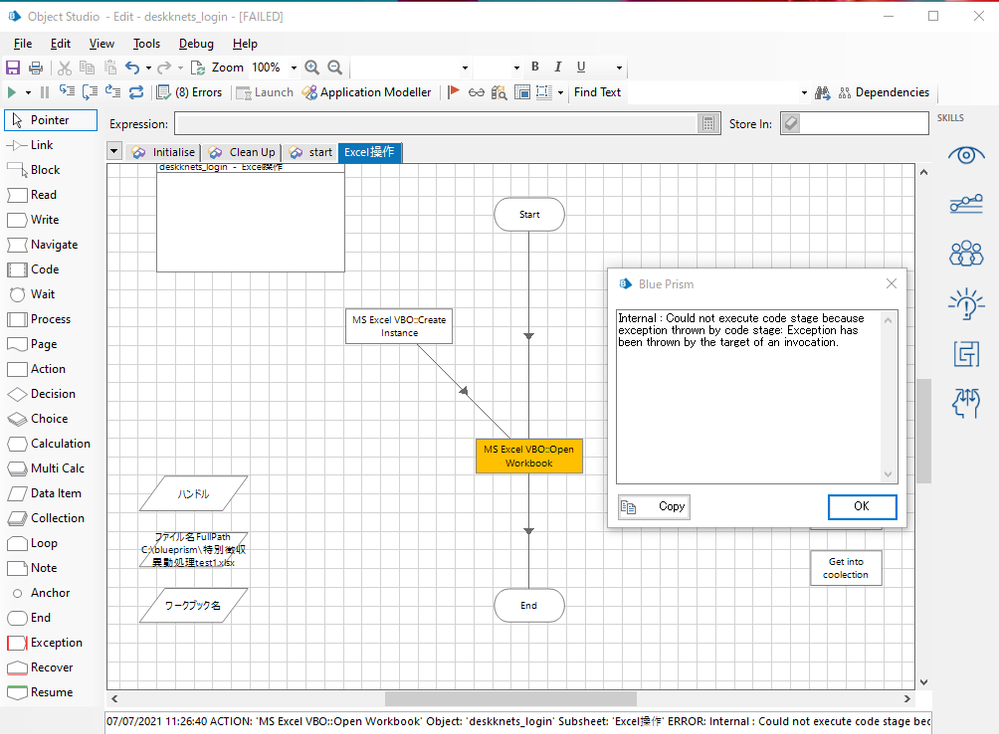The image size is (999, 734).
Task: Click Copy in the Blue Prism dialog
Action: tap(654, 507)
